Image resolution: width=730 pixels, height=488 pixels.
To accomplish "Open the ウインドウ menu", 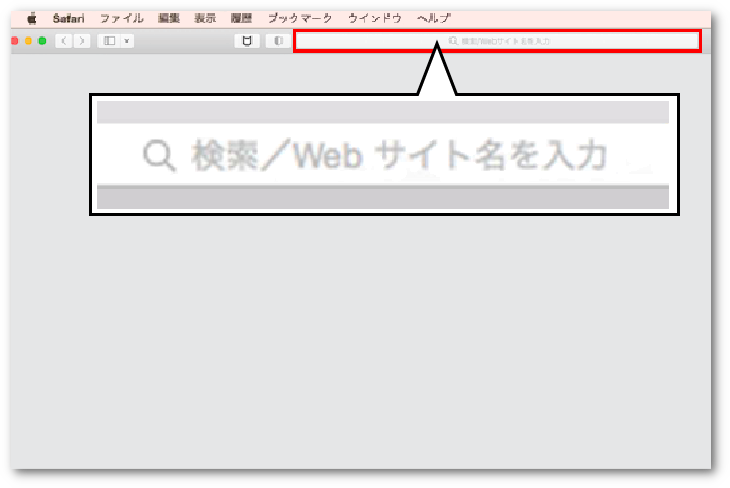I will tap(375, 18).
